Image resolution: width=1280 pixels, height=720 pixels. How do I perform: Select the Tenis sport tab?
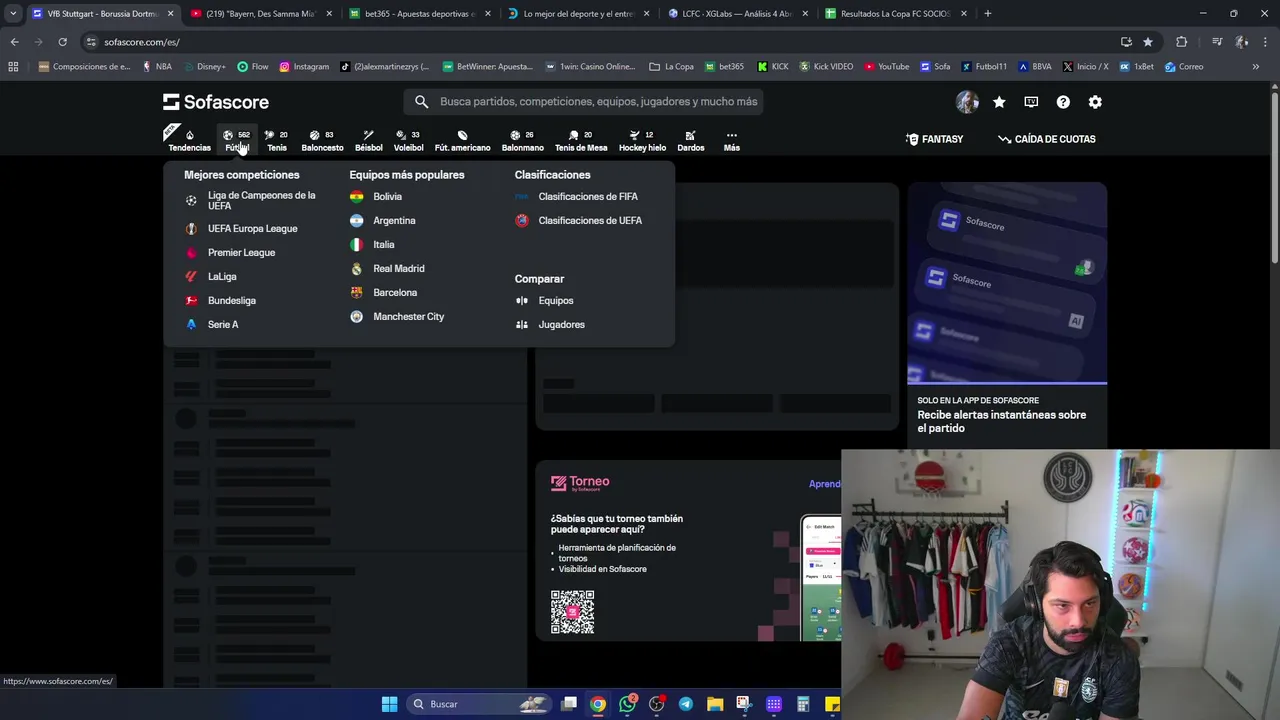277,140
